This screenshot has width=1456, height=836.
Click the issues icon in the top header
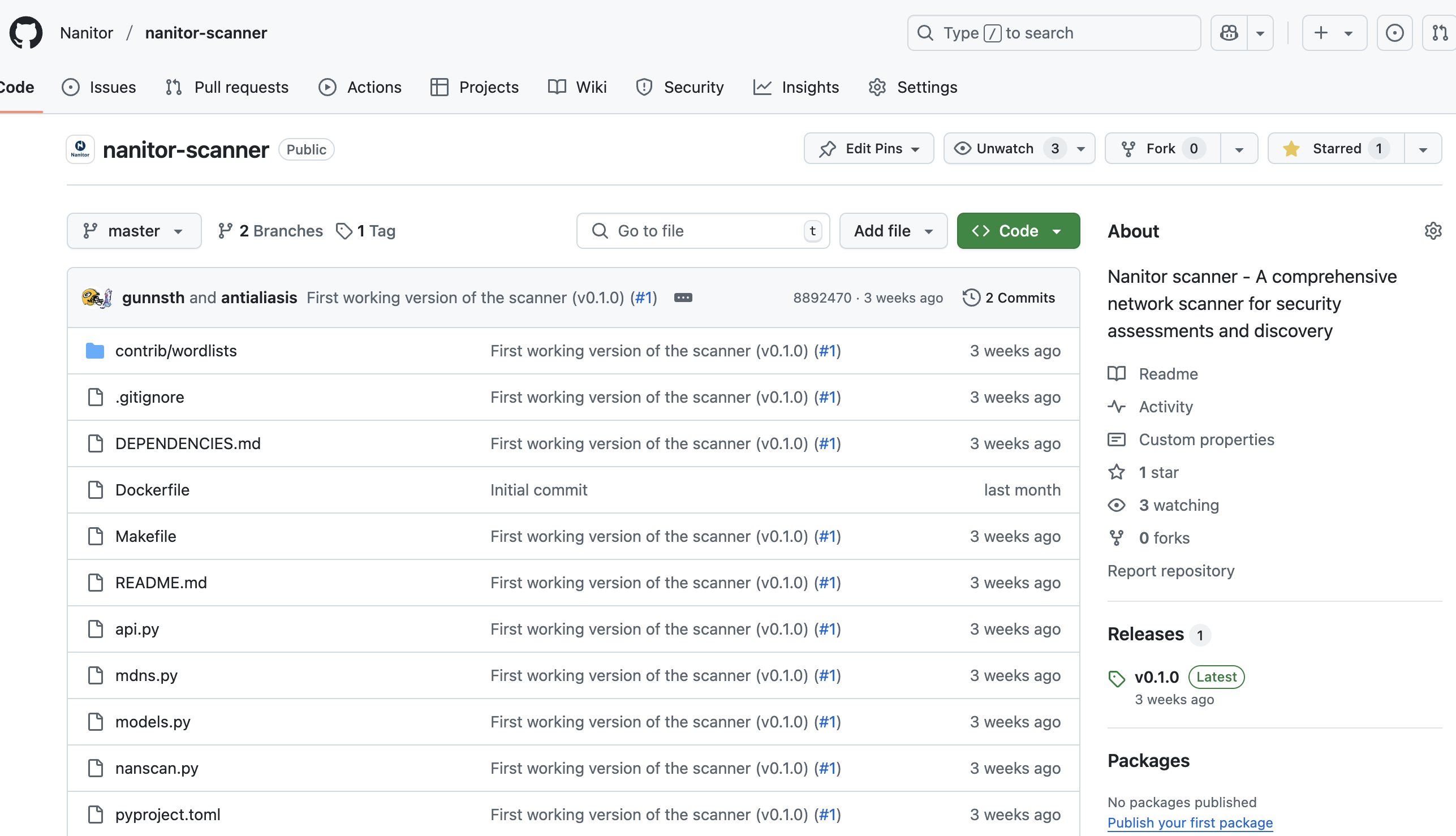[x=1394, y=33]
